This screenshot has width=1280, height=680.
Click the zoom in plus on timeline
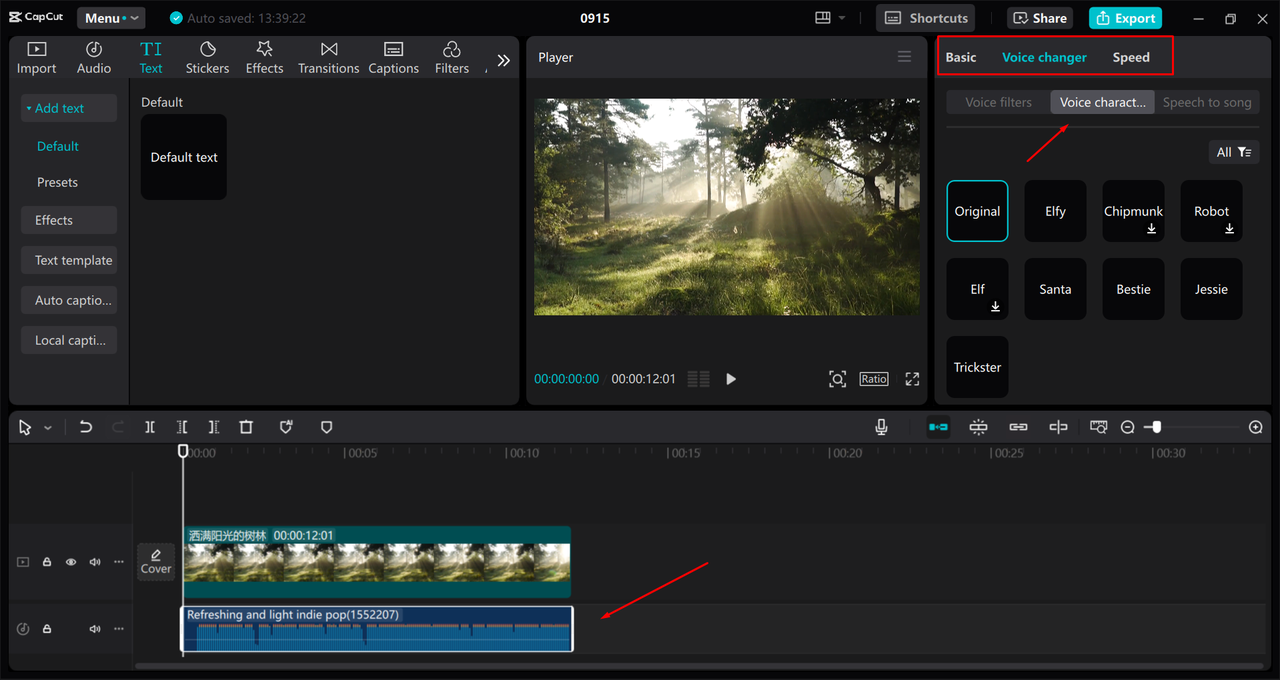point(1256,427)
